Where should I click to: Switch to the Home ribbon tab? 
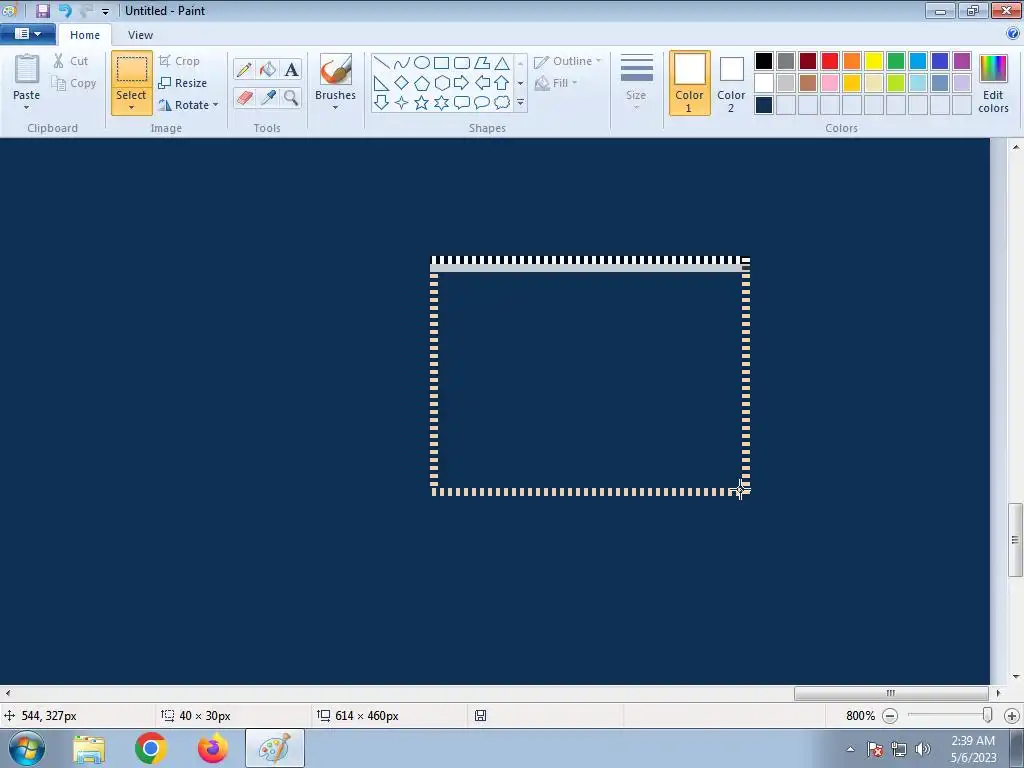[85, 35]
